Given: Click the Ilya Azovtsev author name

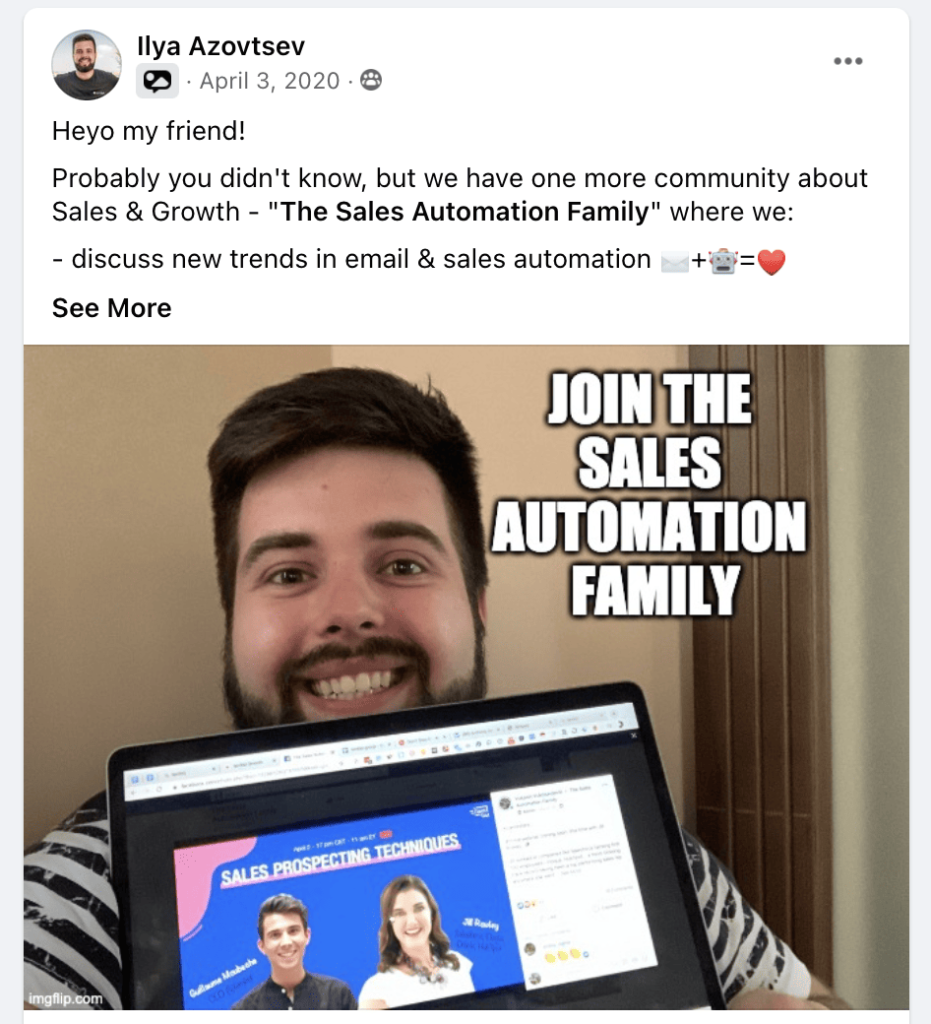Looking at the screenshot, I should point(221,46).
